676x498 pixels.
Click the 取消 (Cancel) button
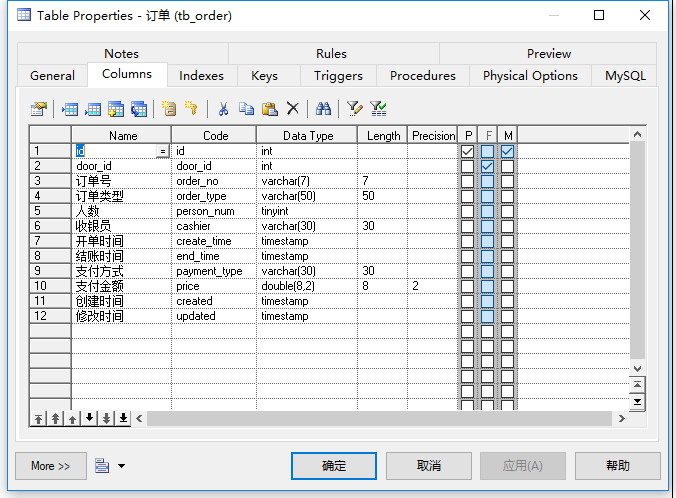coord(429,466)
